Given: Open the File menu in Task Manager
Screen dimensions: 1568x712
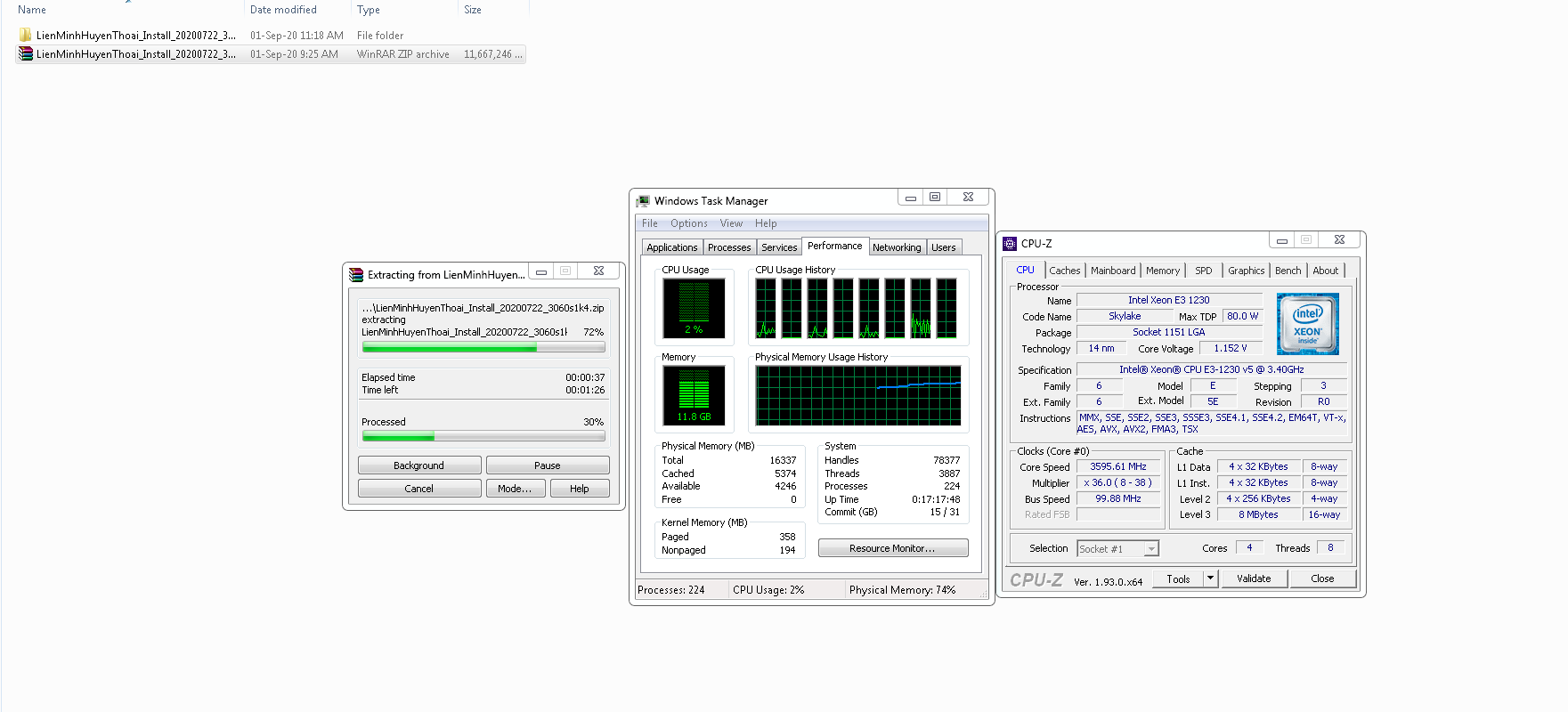Looking at the screenshot, I should click(x=650, y=223).
